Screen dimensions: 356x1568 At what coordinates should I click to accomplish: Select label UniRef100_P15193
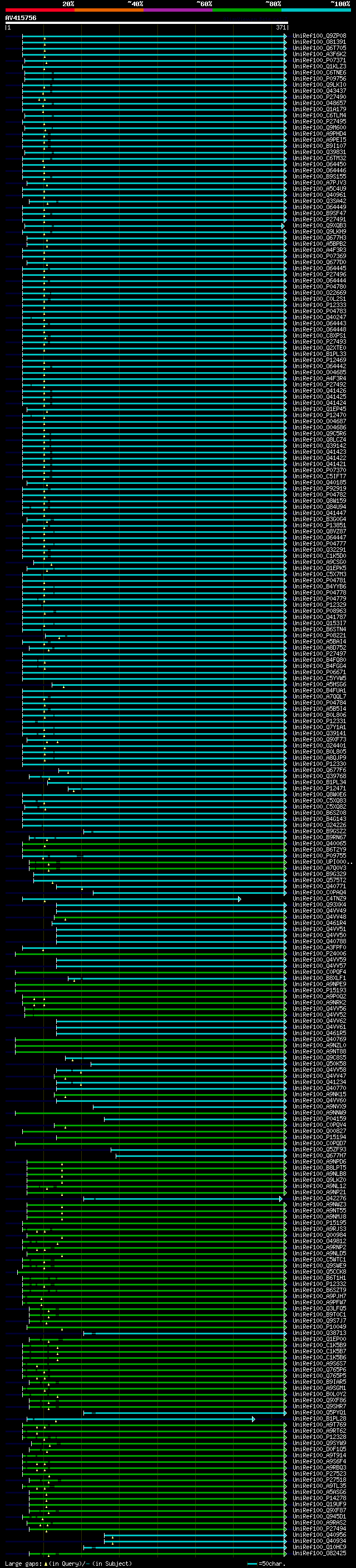click(x=319, y=990)
